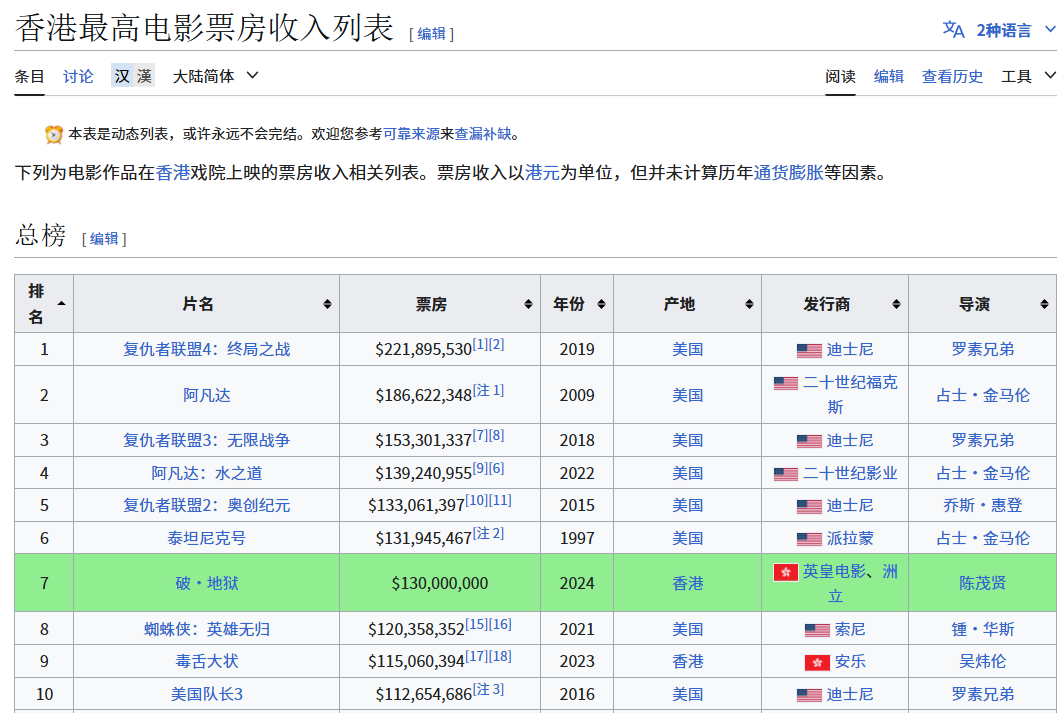Open director link 锤·华斯
Viewport: 1061px width, 713px height.
(983, 629)
